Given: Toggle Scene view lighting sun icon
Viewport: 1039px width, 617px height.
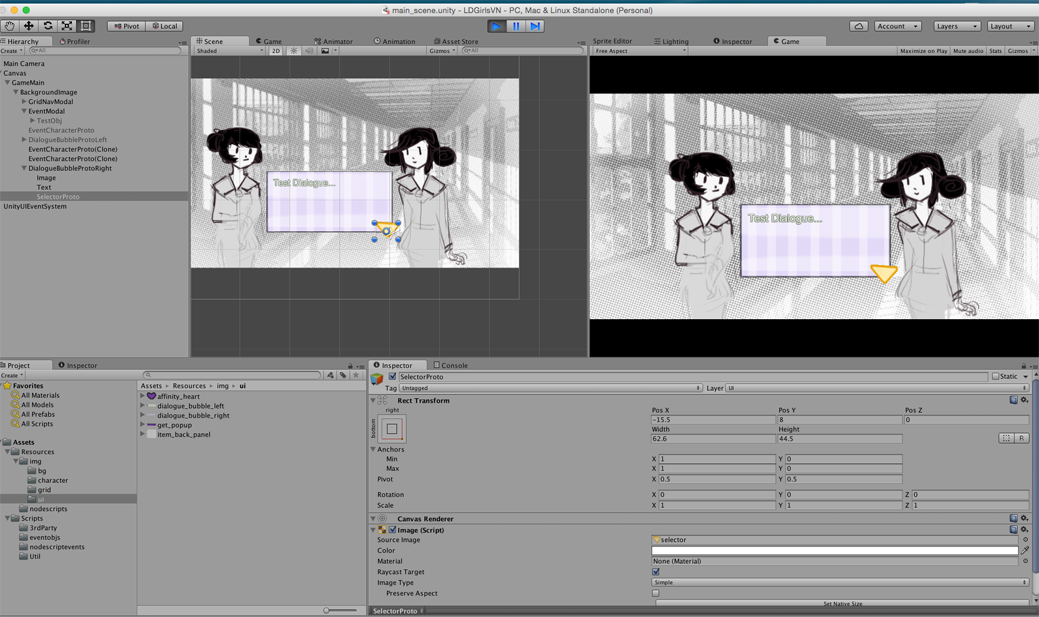Looking at the screenshot, I should click(294, 51).
